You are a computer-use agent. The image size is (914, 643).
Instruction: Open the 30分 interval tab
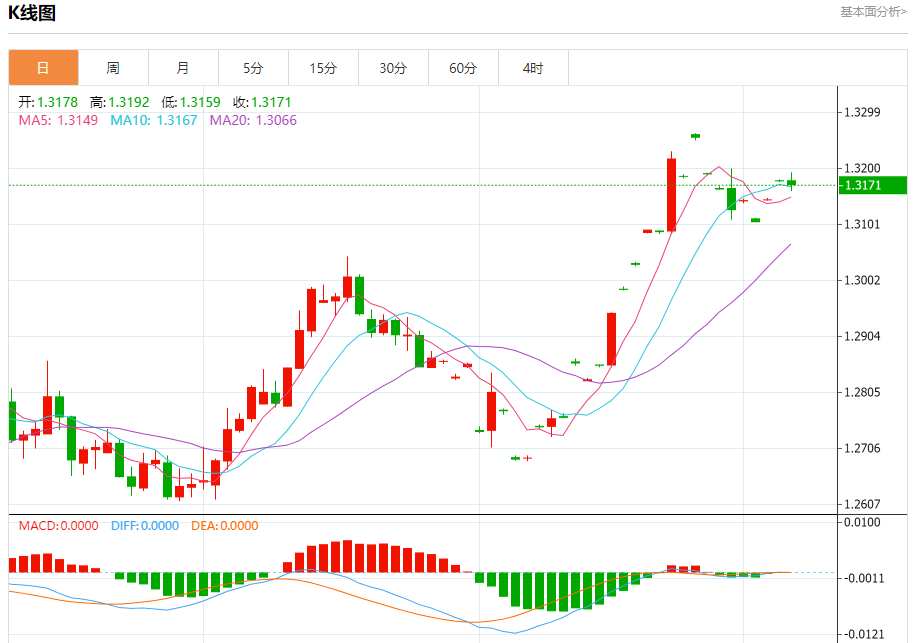(x=393, y=68)
